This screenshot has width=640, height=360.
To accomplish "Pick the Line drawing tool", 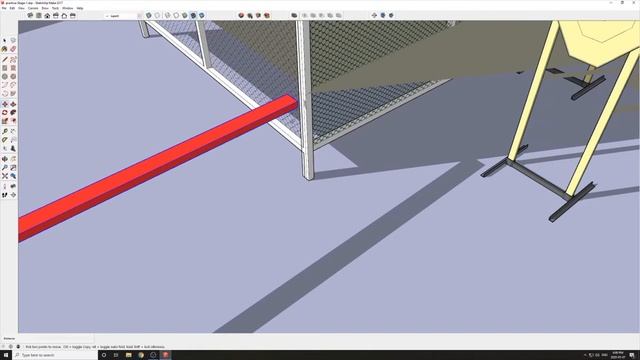I will pyautogui.click(x=4, y=60).
